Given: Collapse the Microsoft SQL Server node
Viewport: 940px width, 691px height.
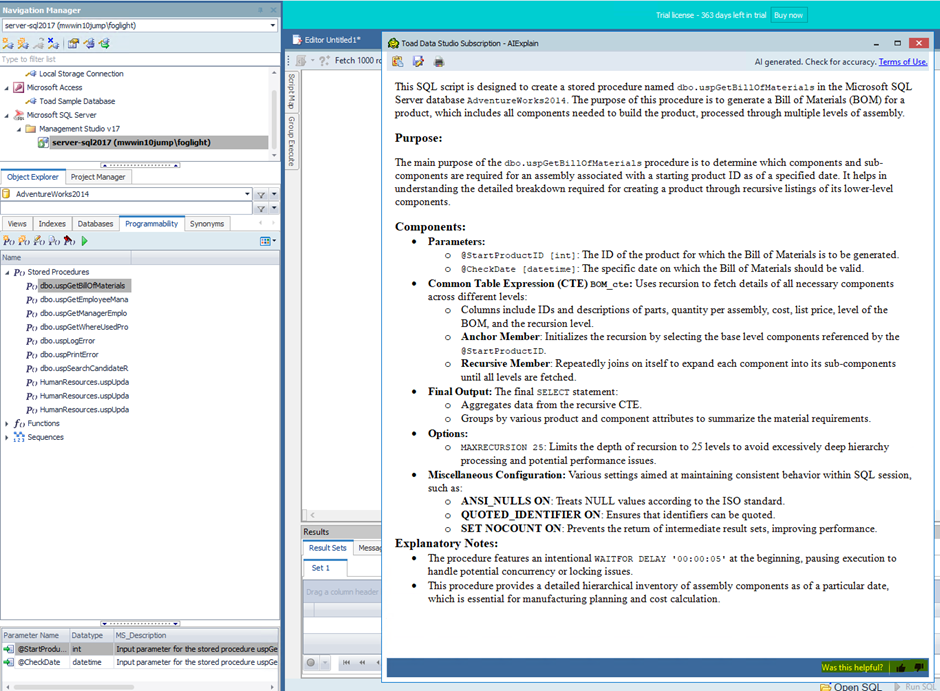Looking at the screenshot, I should click(7, 115).
